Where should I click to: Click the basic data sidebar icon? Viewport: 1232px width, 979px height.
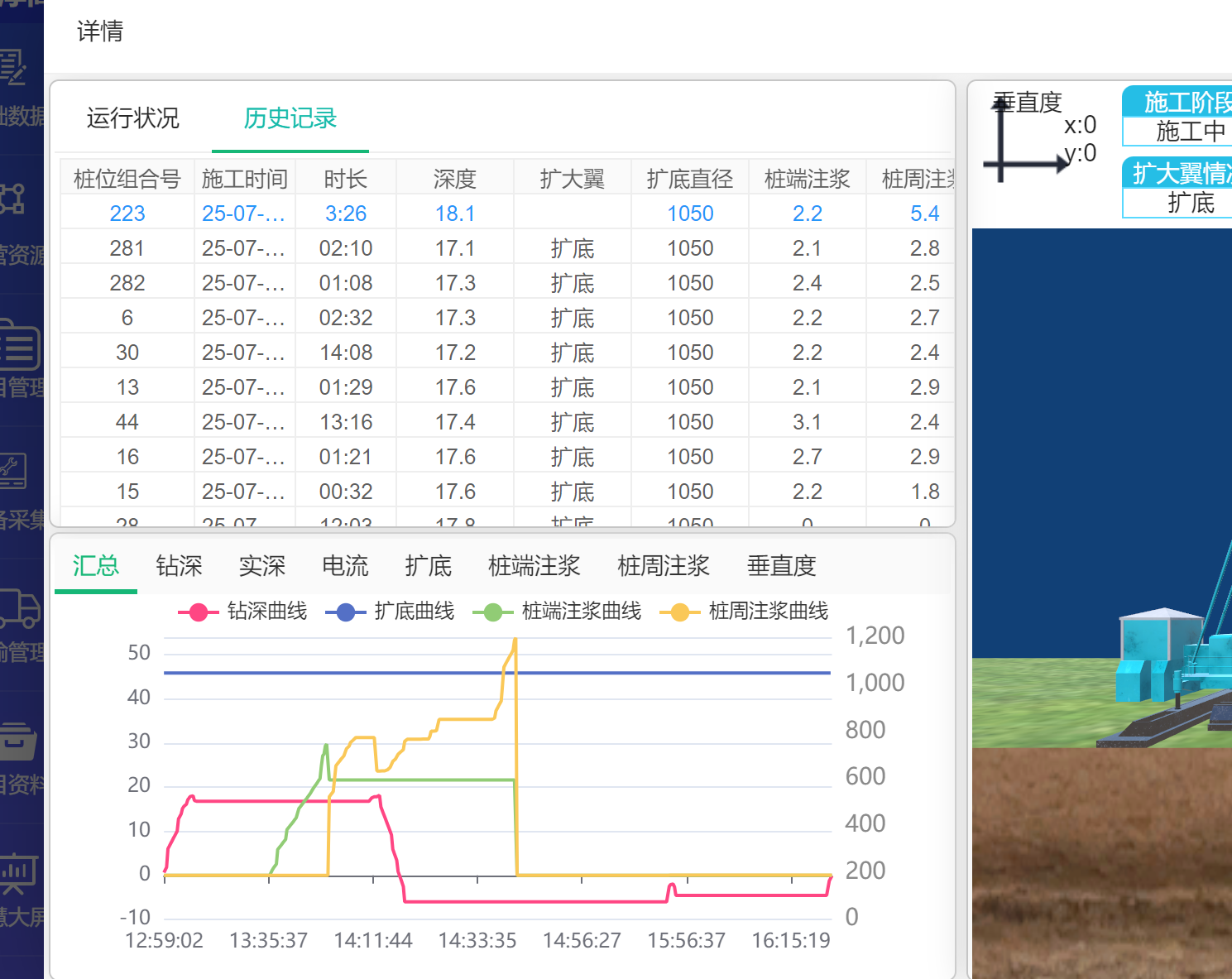pos(15,68)
